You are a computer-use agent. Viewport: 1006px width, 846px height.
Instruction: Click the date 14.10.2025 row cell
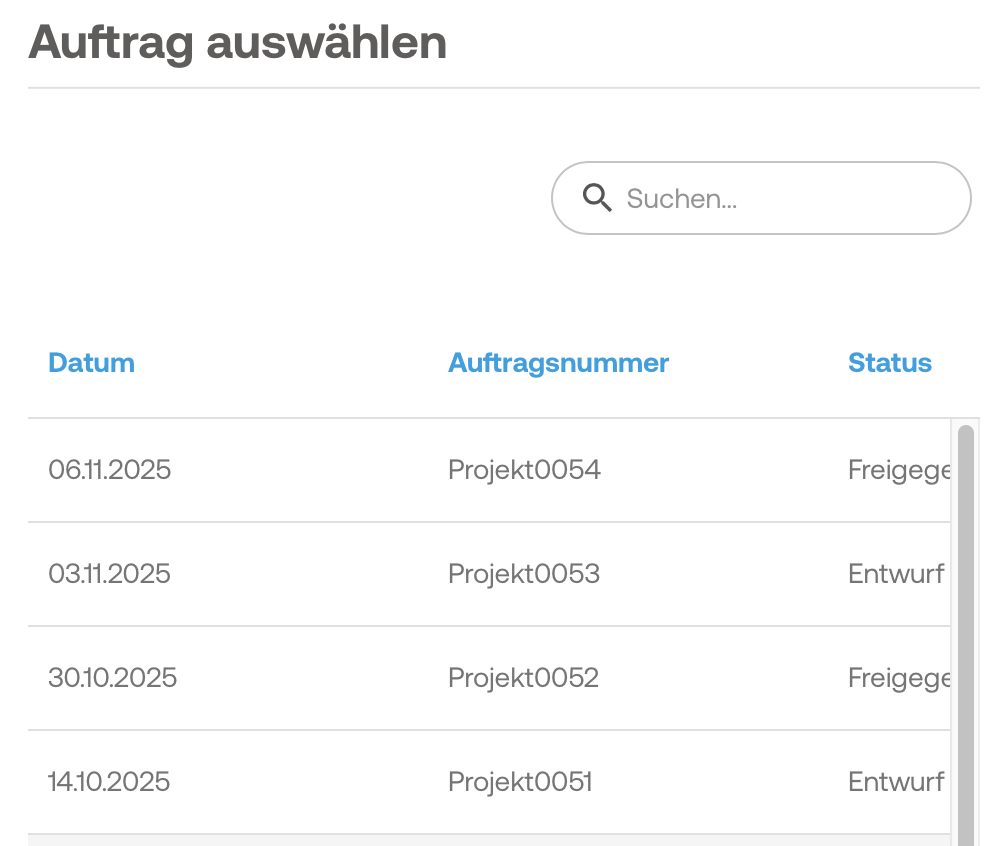109,782
